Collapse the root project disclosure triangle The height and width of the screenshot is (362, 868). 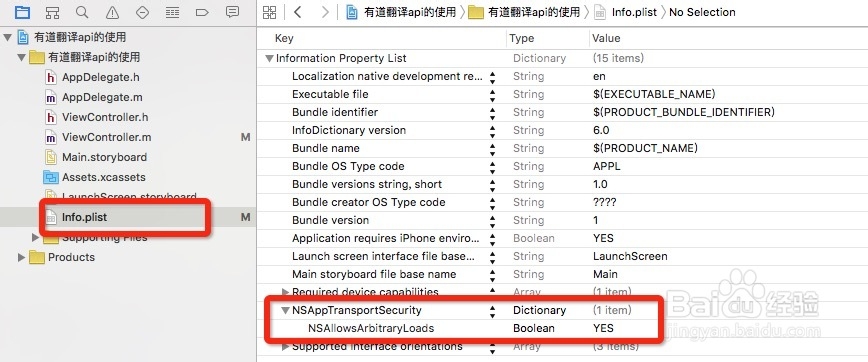tap(7, 38)
